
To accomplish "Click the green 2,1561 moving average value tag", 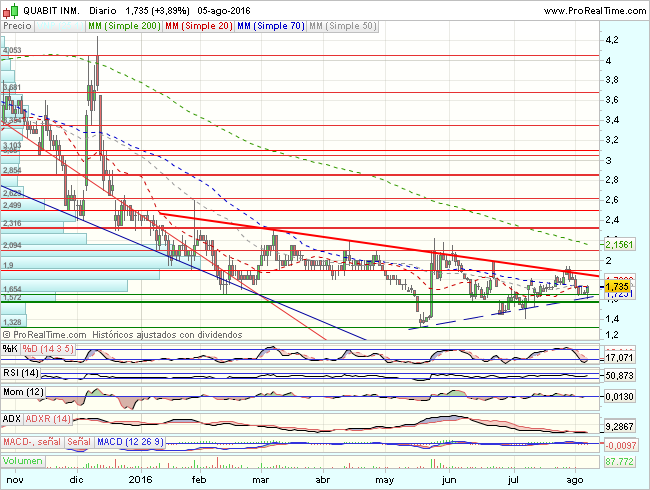I will [622, 243].
